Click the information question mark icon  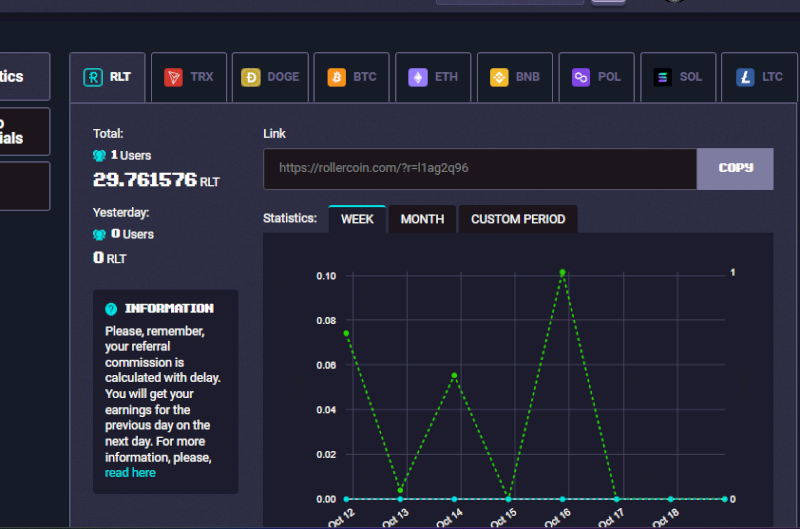point(111,309)
